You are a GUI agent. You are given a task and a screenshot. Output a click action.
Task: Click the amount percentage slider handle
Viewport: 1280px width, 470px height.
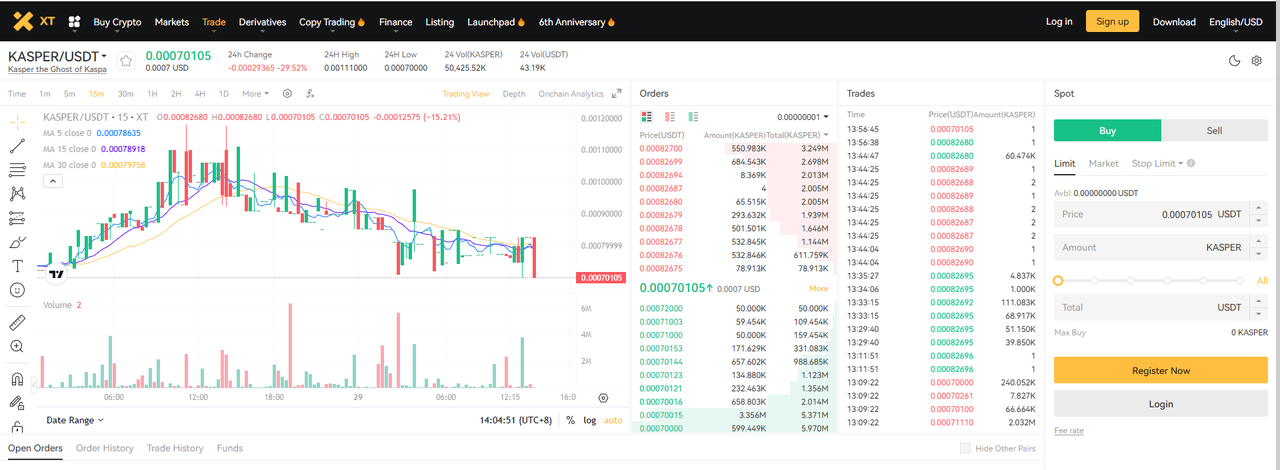[1058, 281]
